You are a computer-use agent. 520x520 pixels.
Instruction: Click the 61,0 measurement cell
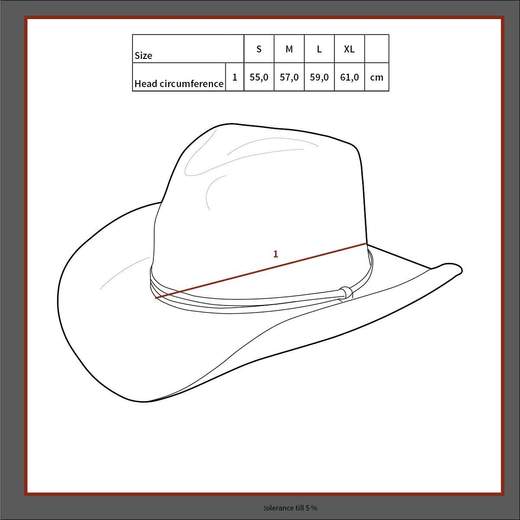[x=349, y=77]
